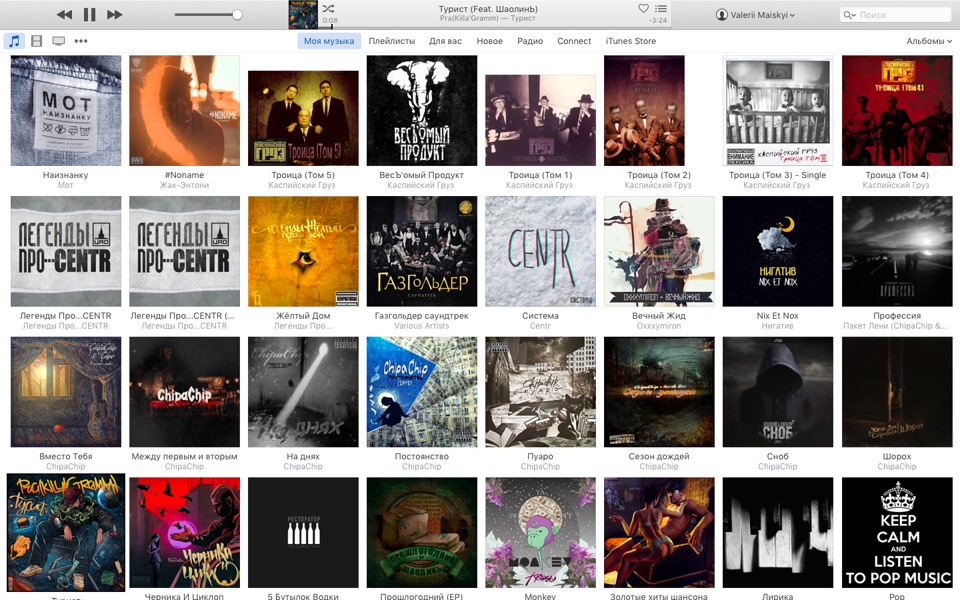The image size is (960, 600).
Task: Open the Keep Calm Pop album cover
Action: [897, 533]
